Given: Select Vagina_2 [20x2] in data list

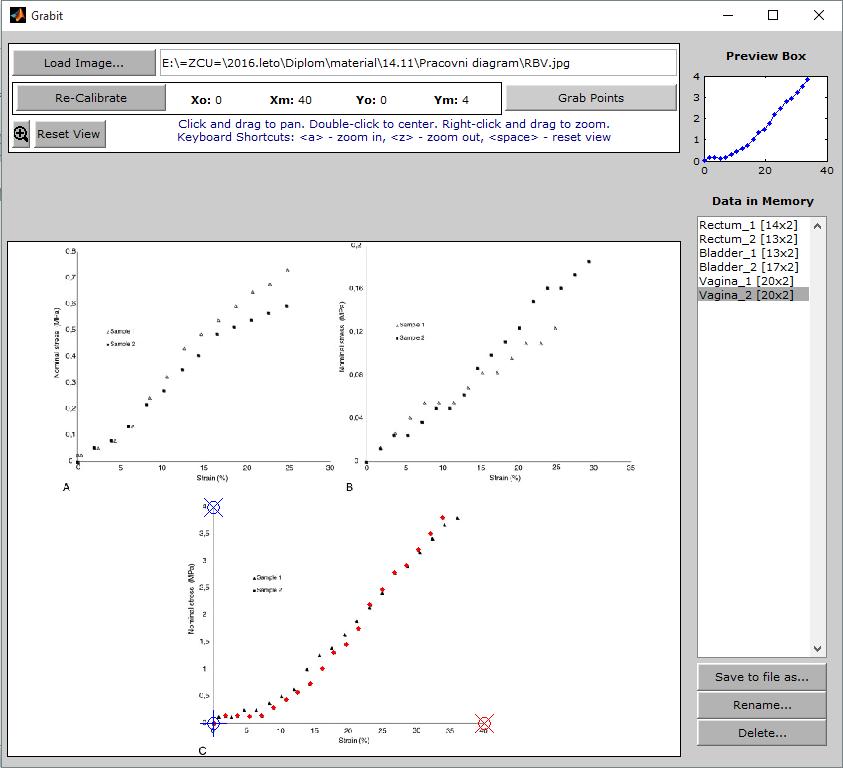Looking at the screenshot, I should coord(753,295).
